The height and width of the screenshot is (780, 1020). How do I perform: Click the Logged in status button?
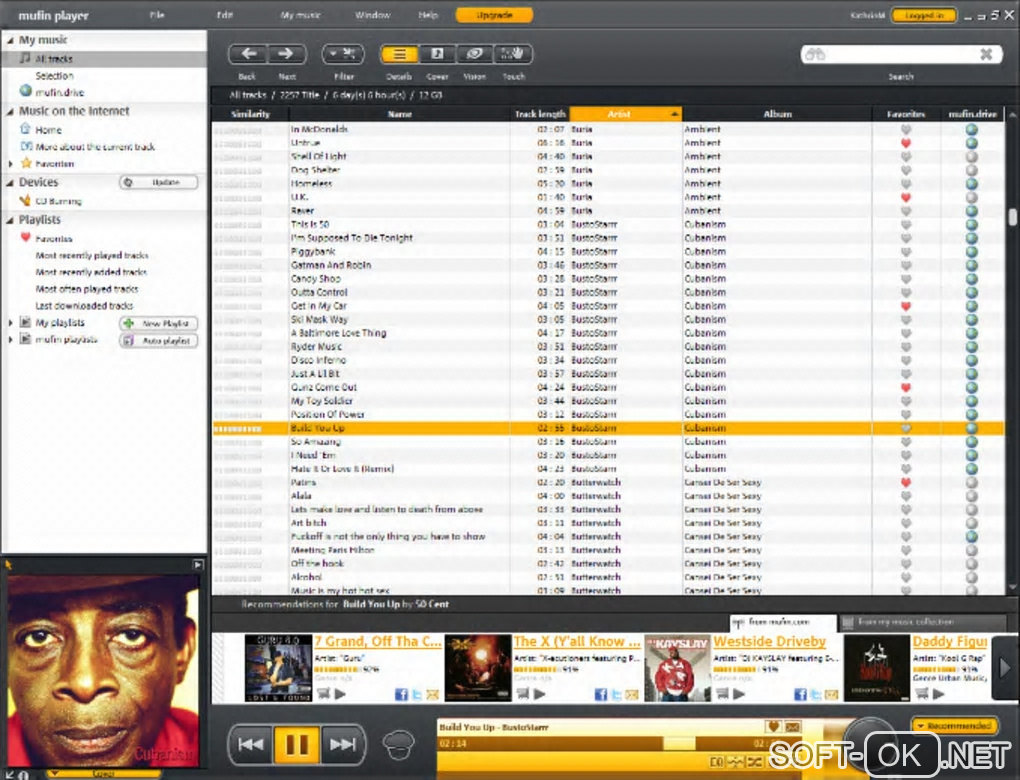(x=924, y=15)
